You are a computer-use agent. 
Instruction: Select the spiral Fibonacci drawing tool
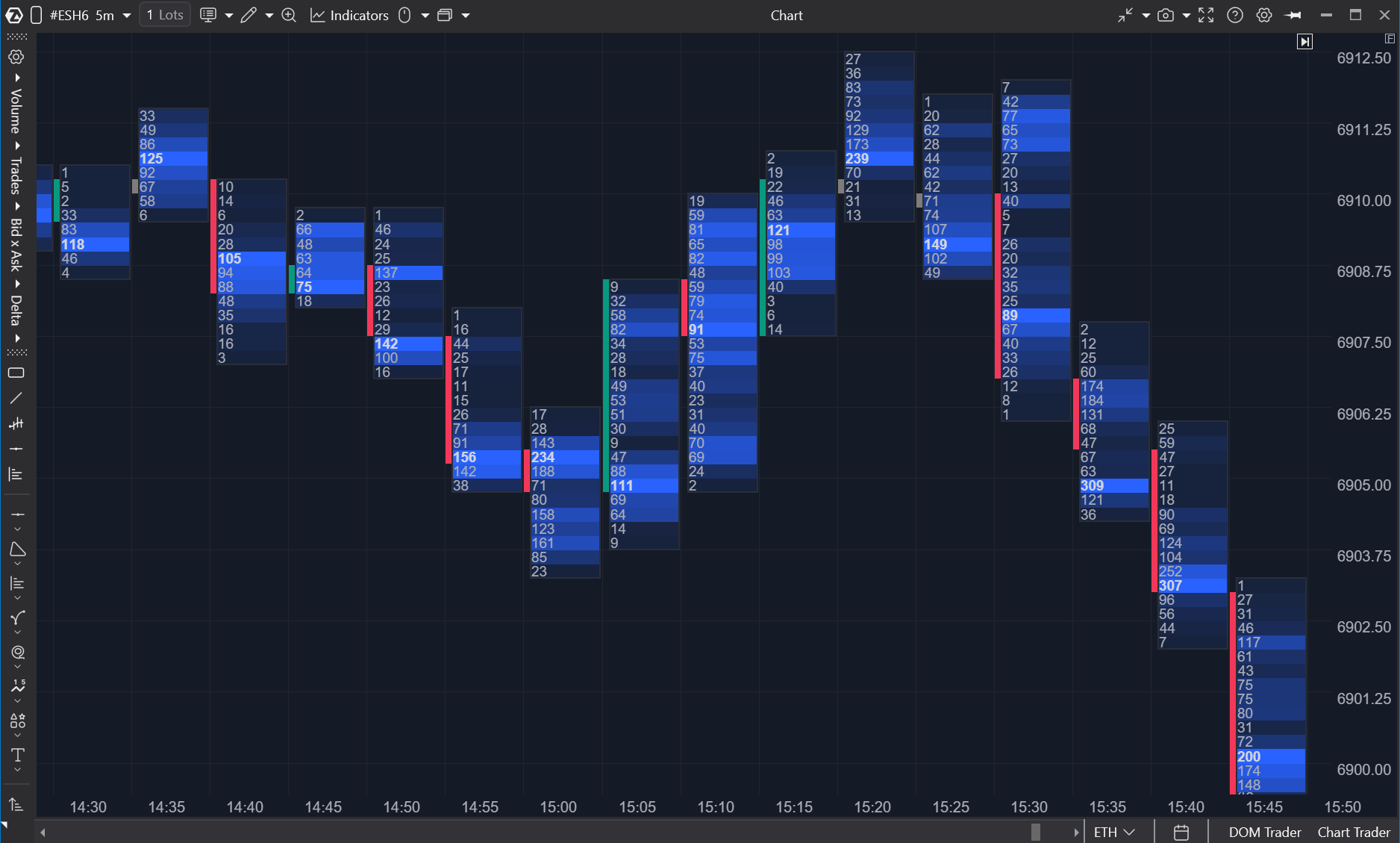click(17, 652)
